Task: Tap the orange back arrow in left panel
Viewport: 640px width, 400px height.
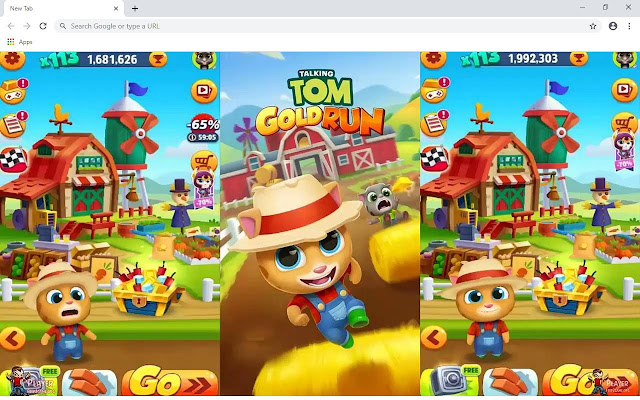Action: tap(13, 338)
